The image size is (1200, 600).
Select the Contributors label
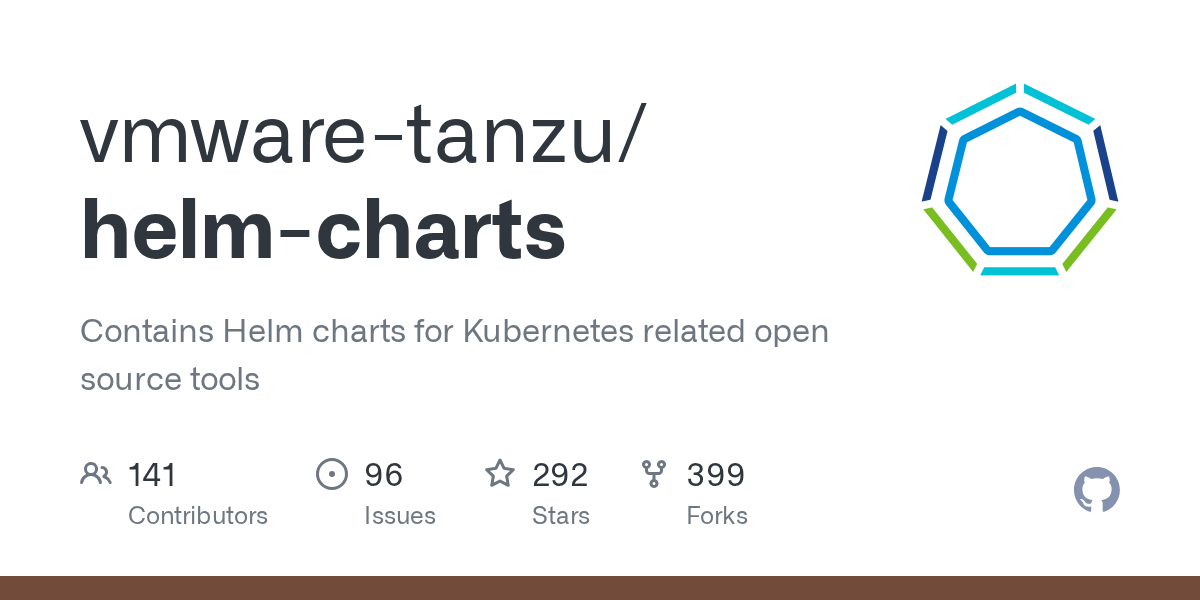coord(198,516)
